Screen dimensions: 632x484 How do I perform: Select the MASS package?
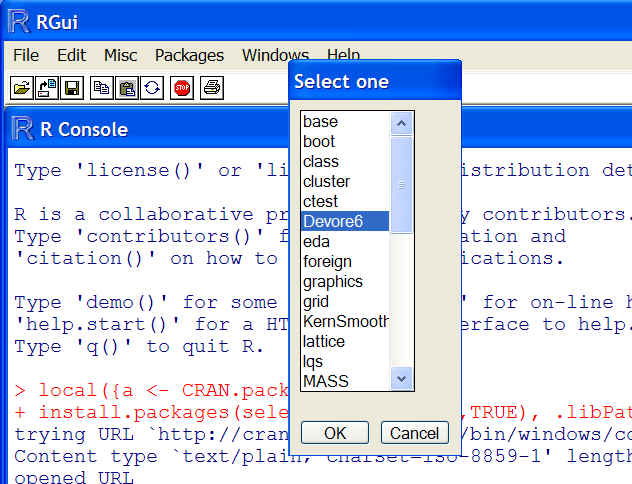pyautogui.click(x=345, y=381)
